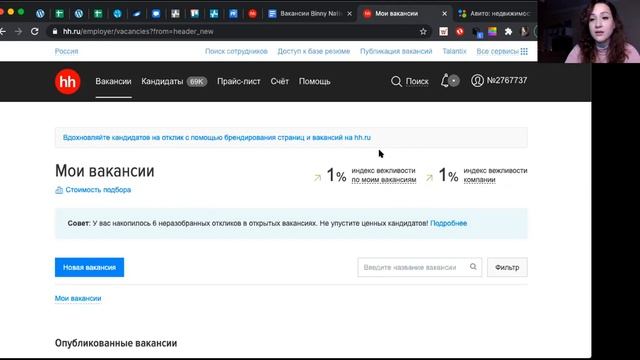Screen dimensions: 640x360
Task: Click the Мои вакансии link below Новая вакансия
Action: (78, 298)
